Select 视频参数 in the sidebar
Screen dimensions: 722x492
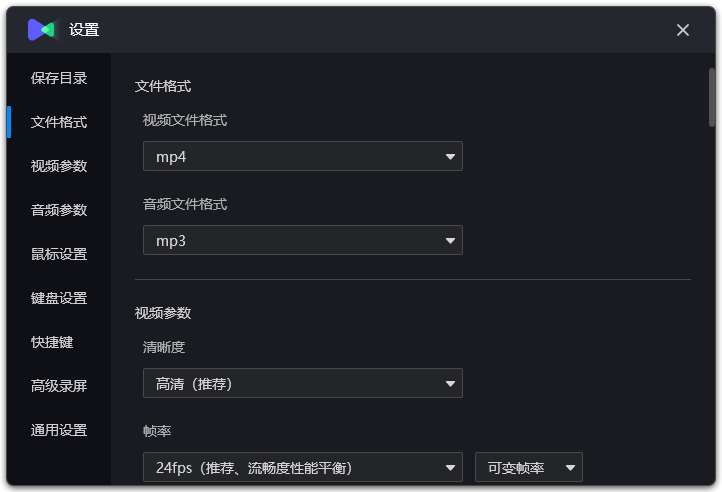(x=59, y=166)
